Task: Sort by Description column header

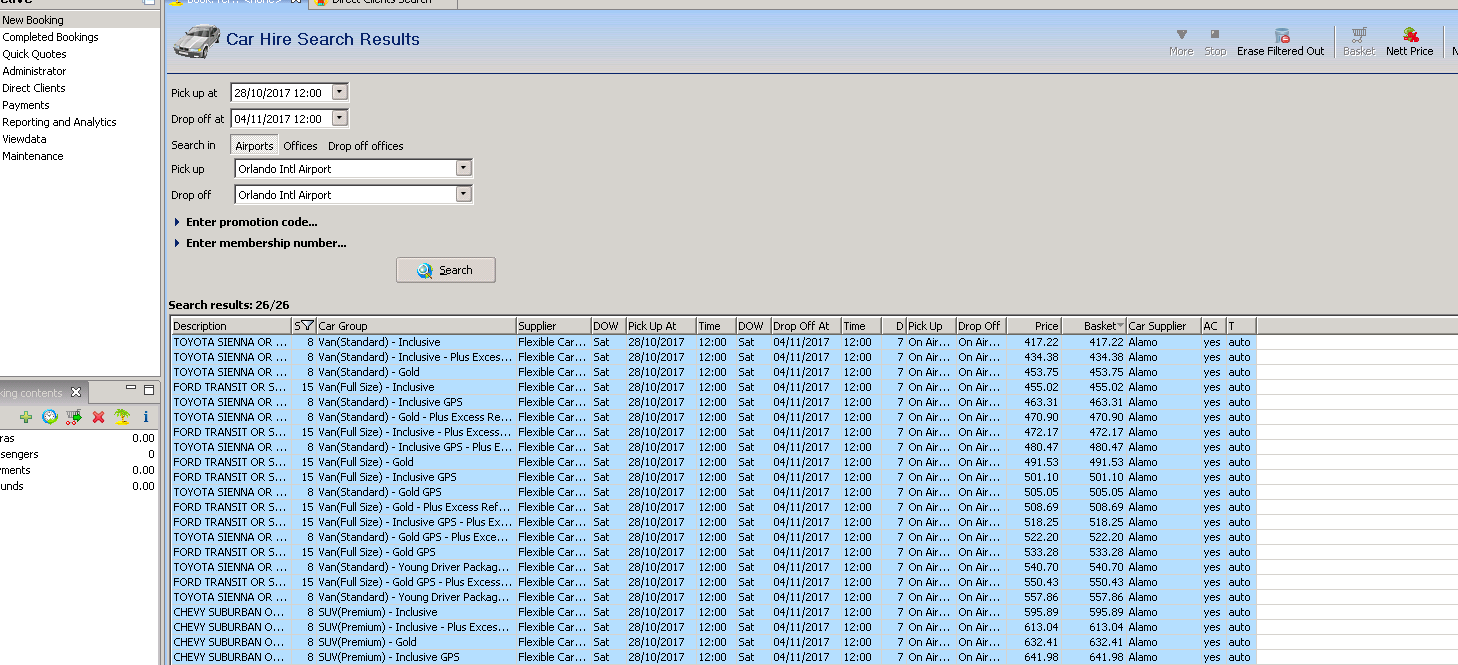Action: (231, 326)
